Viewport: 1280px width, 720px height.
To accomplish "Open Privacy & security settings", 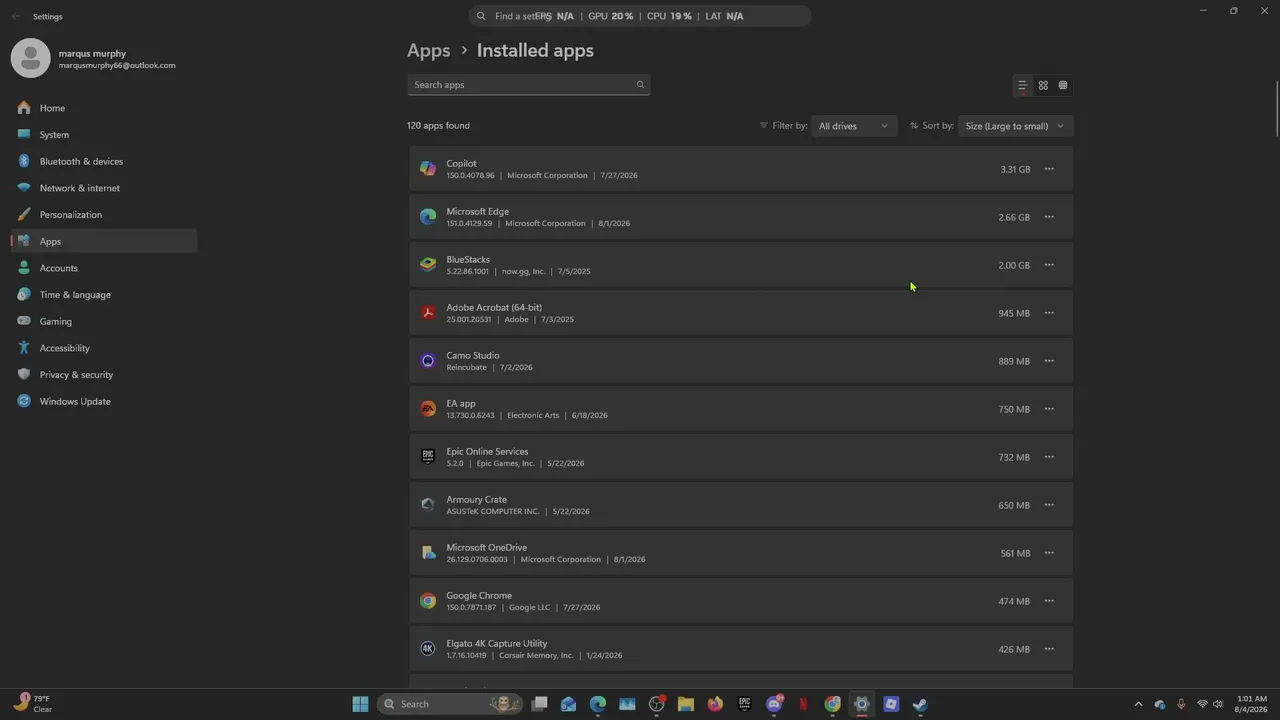I will click(104, 375).
